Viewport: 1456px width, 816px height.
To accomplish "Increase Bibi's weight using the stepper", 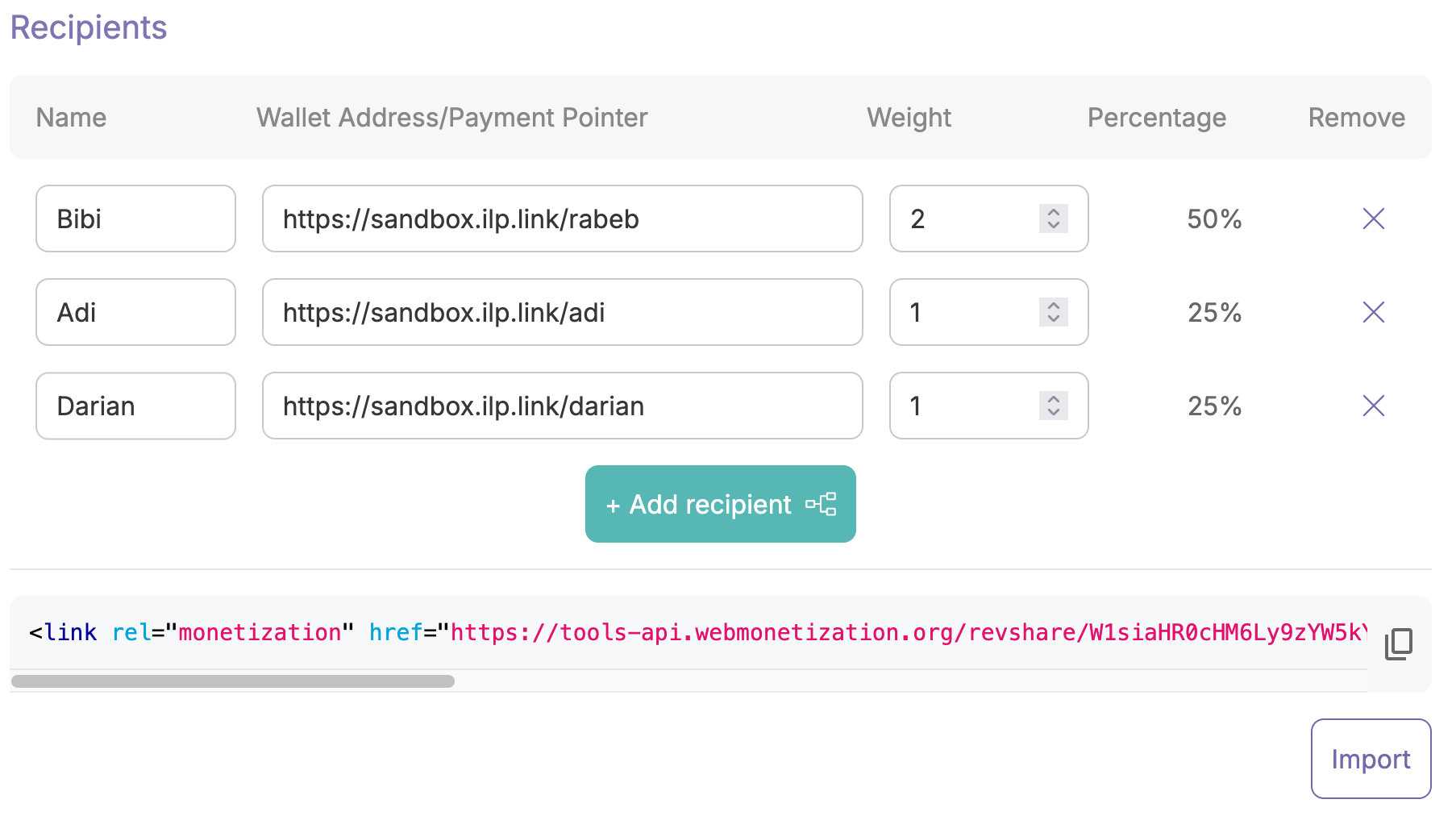I will click(x=1053, y=211).
